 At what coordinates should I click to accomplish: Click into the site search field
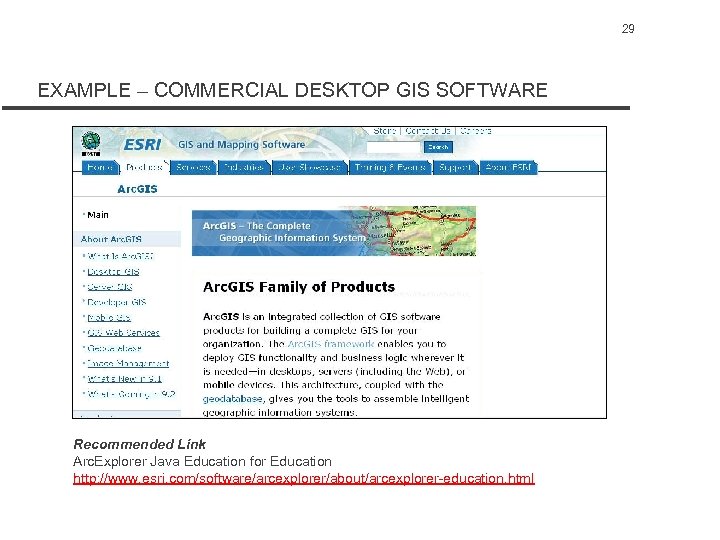pos(394,147)
